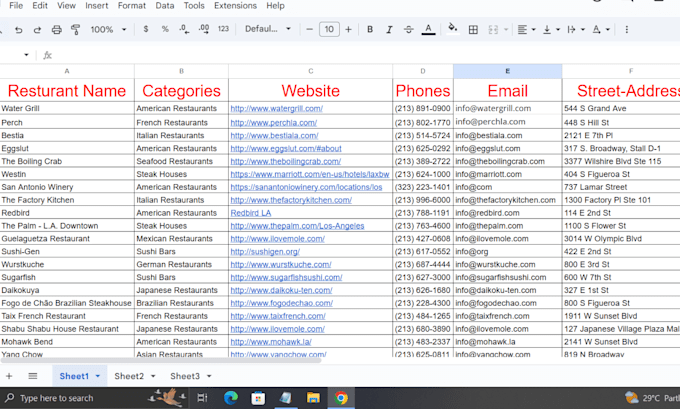The height and width of the screenshot is (409, 680).
Task: Format as currency with dollar icon
Action: [146, 29]
